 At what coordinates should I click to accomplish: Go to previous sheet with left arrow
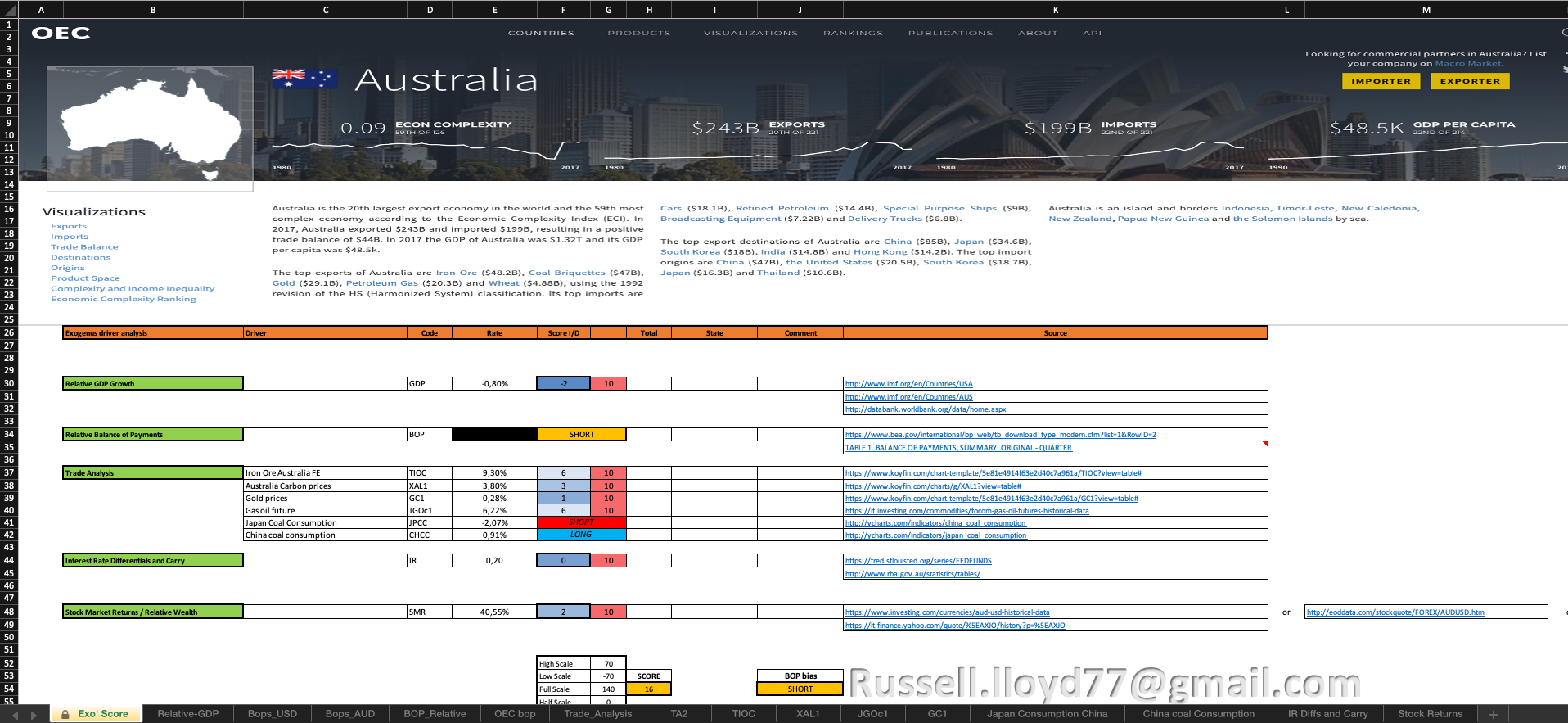[x=15, y=715]
